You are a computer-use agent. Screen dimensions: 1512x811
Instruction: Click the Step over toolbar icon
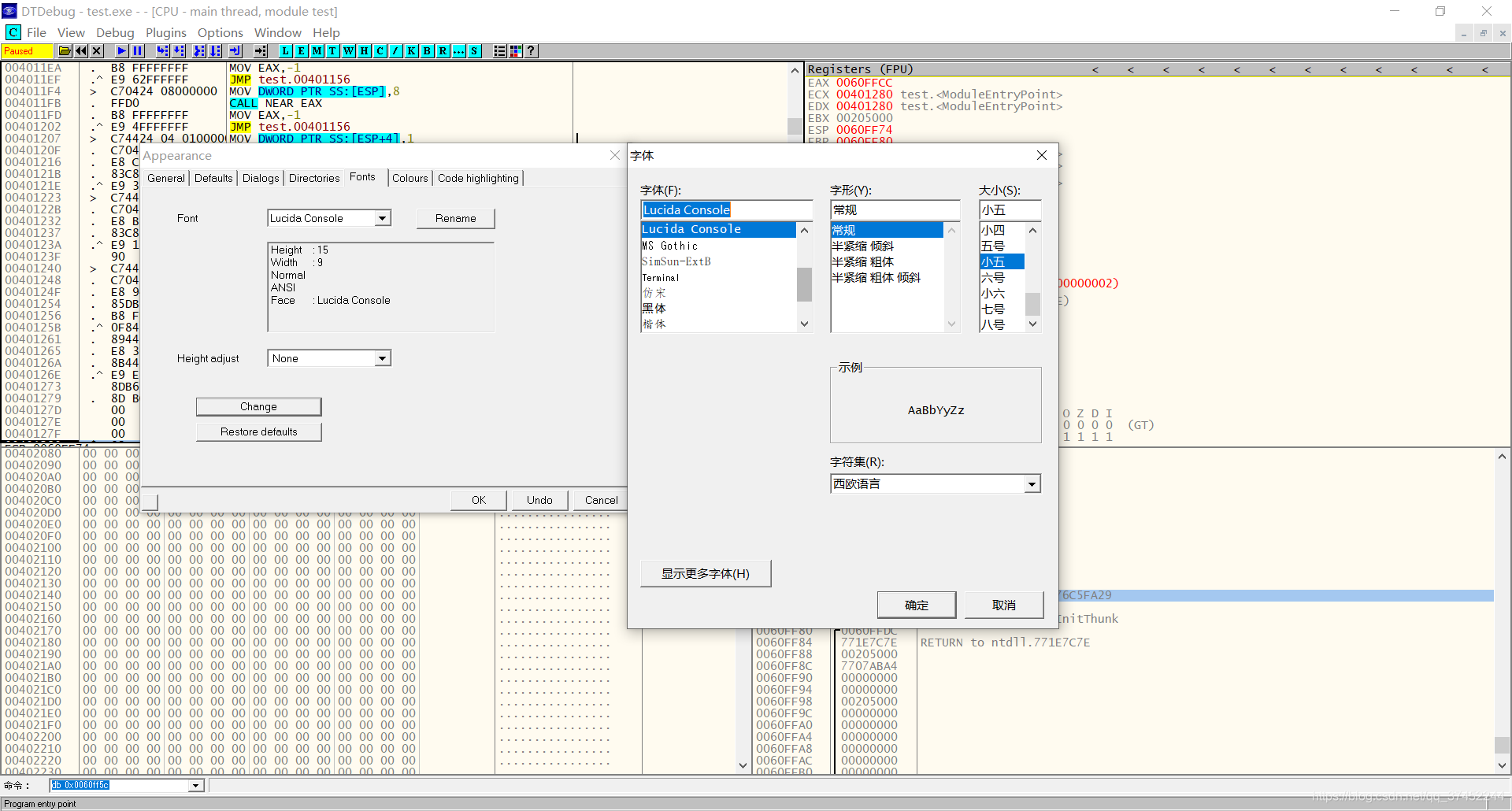click(179, 51)
